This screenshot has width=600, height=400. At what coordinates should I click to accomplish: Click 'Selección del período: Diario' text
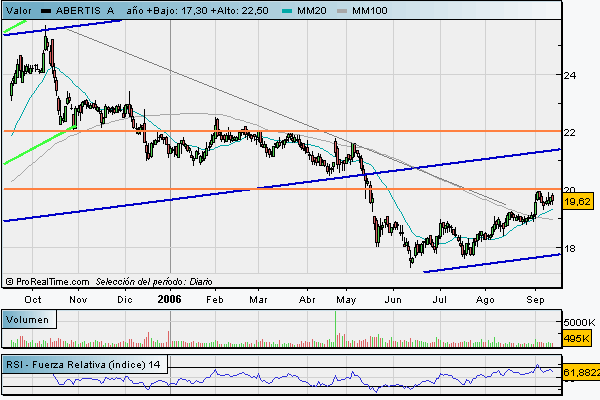[154, 282]
